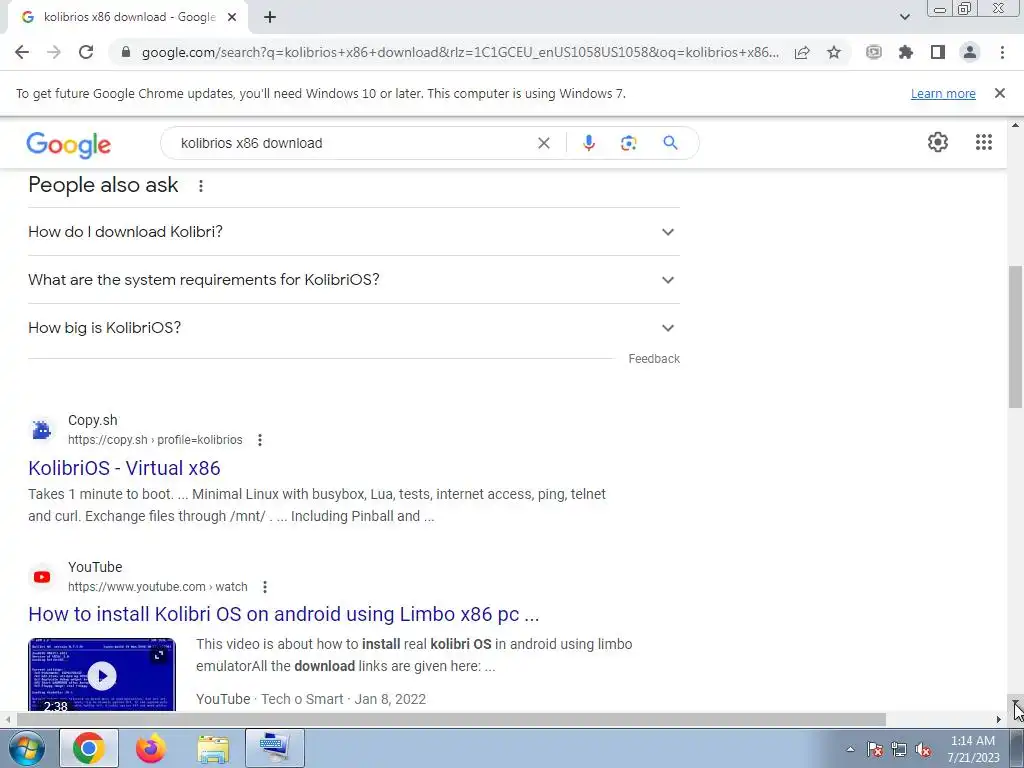Share this page from address bar
1024x768 pixels.
click(x=802, y=52)
